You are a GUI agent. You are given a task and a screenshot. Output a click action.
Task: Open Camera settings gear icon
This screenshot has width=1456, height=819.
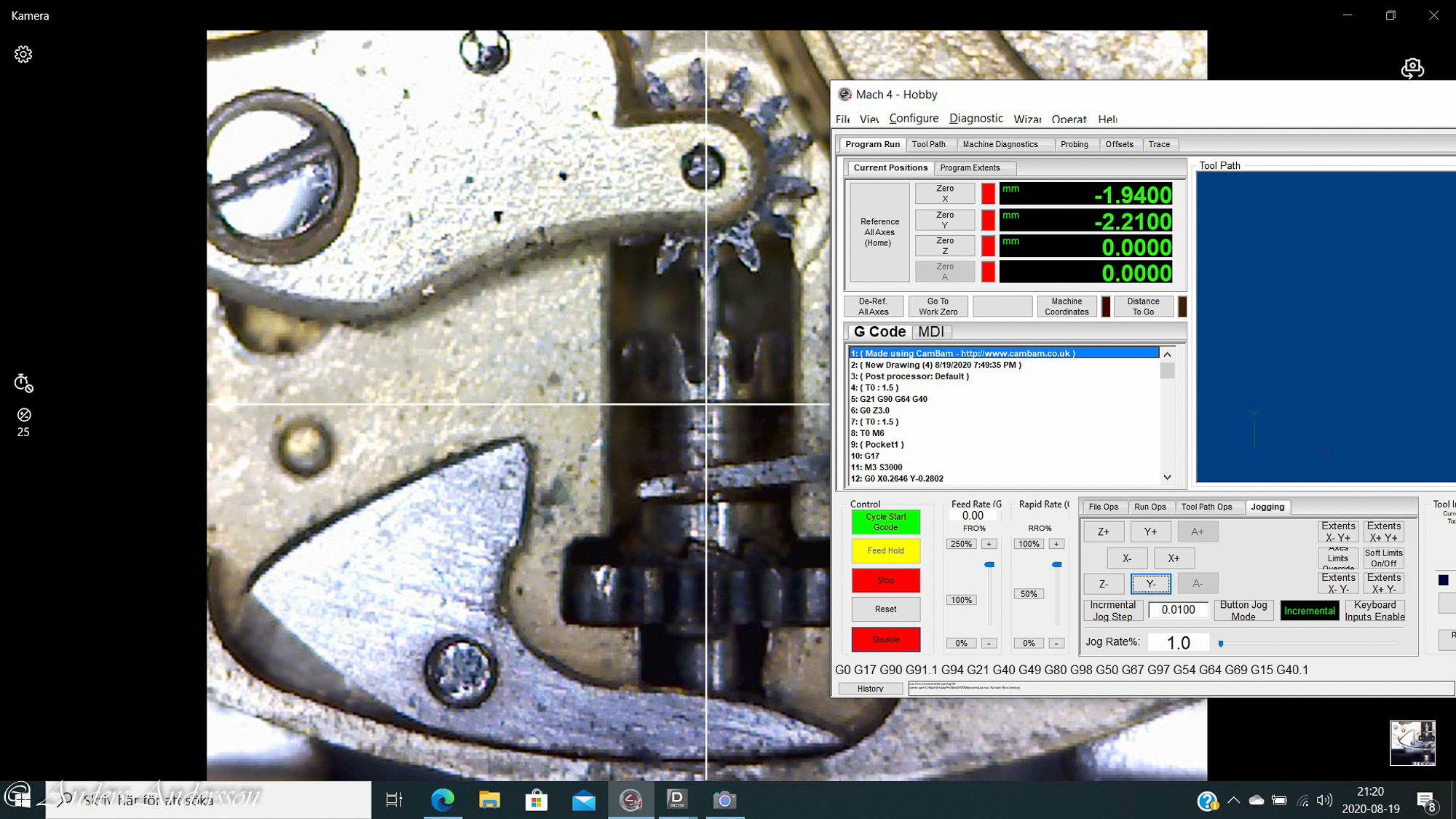(23, 55)
